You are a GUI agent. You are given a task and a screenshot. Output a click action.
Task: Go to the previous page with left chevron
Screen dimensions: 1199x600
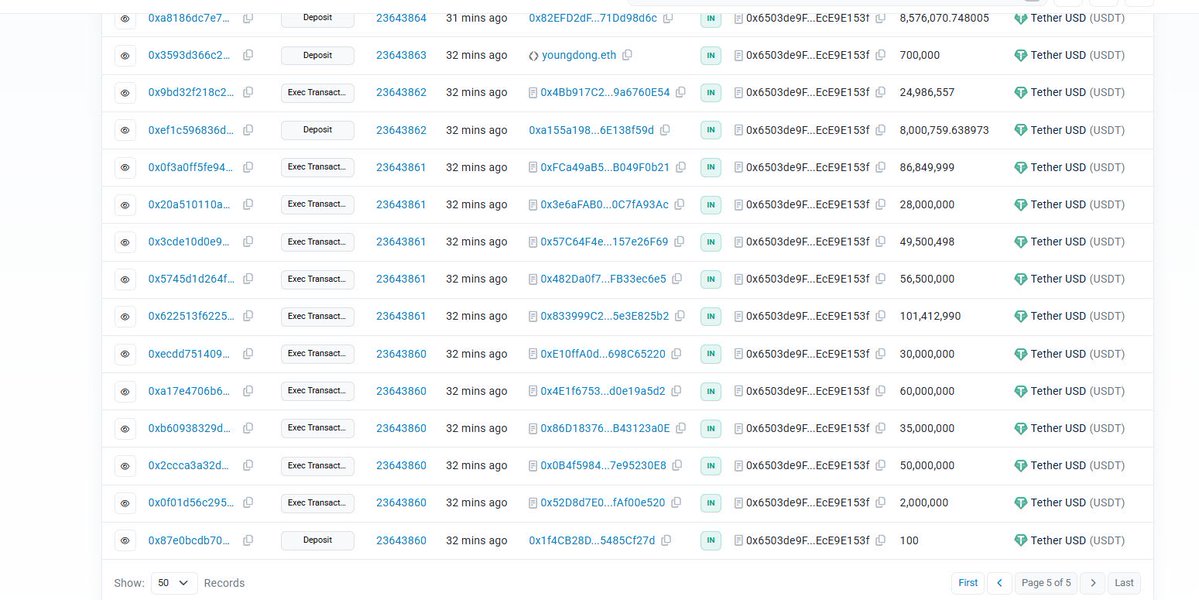click(999, 583)
